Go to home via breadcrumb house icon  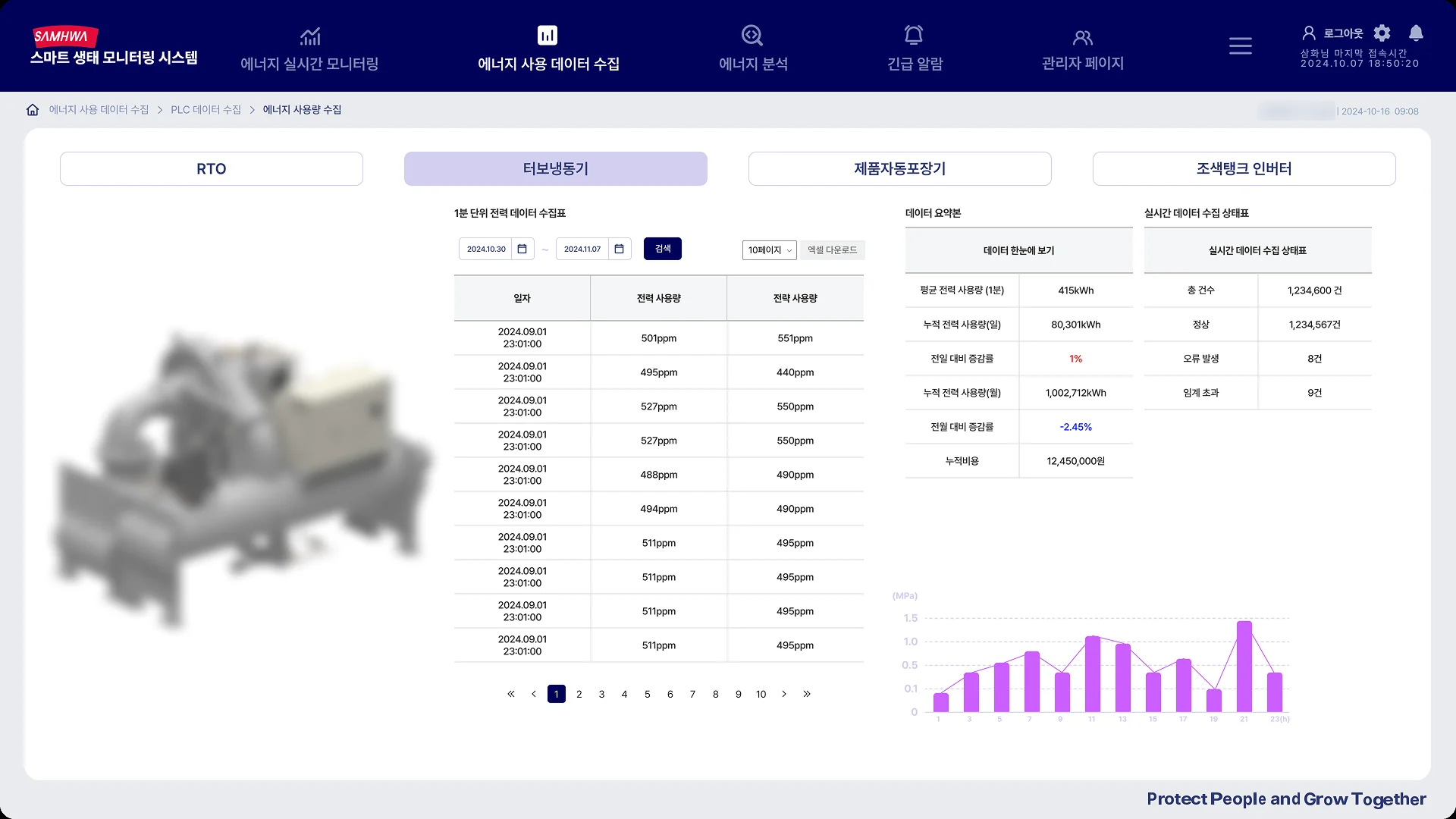(x=33, y=110)
